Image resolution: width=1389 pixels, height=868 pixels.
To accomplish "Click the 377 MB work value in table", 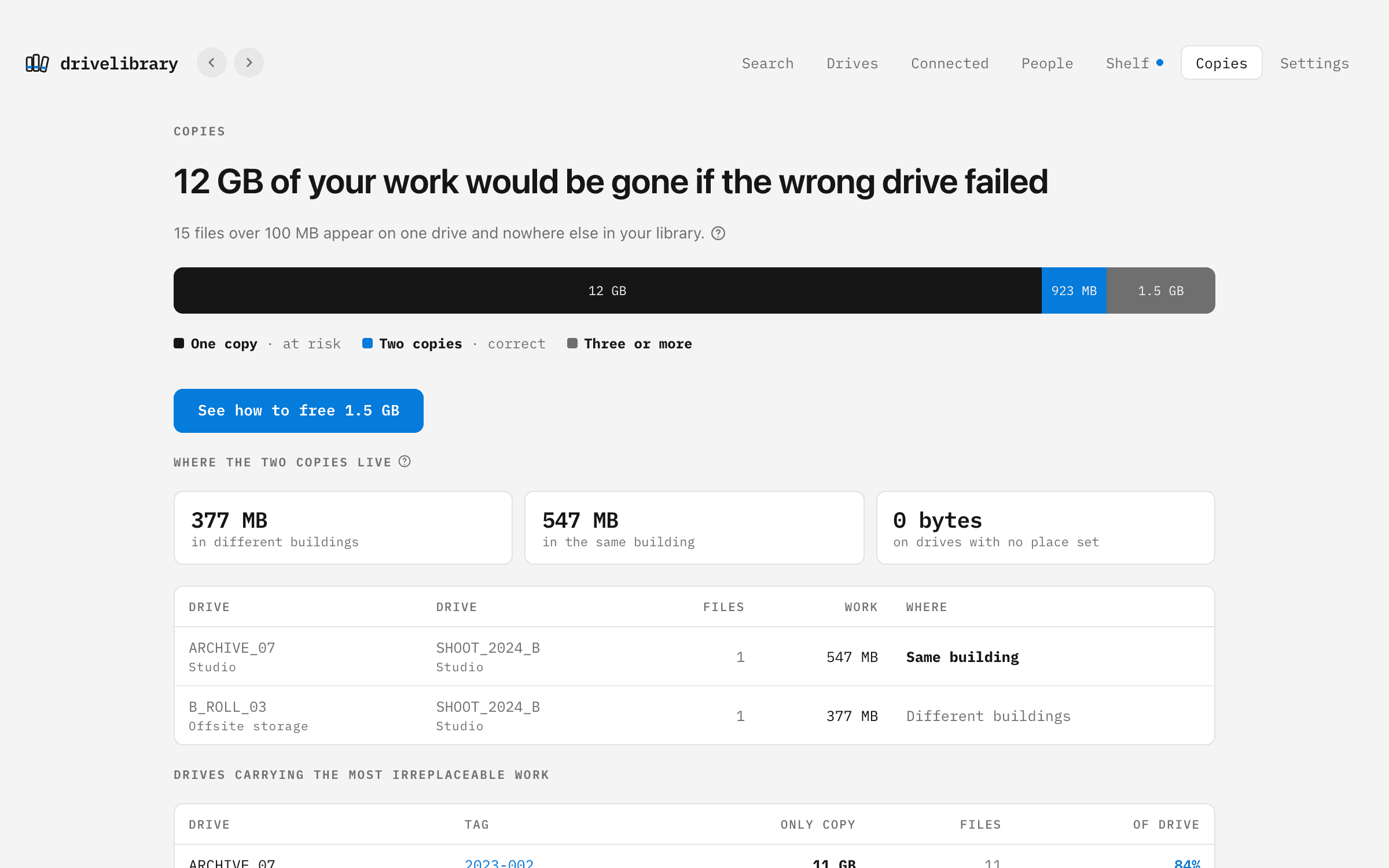I will (852, 716).
